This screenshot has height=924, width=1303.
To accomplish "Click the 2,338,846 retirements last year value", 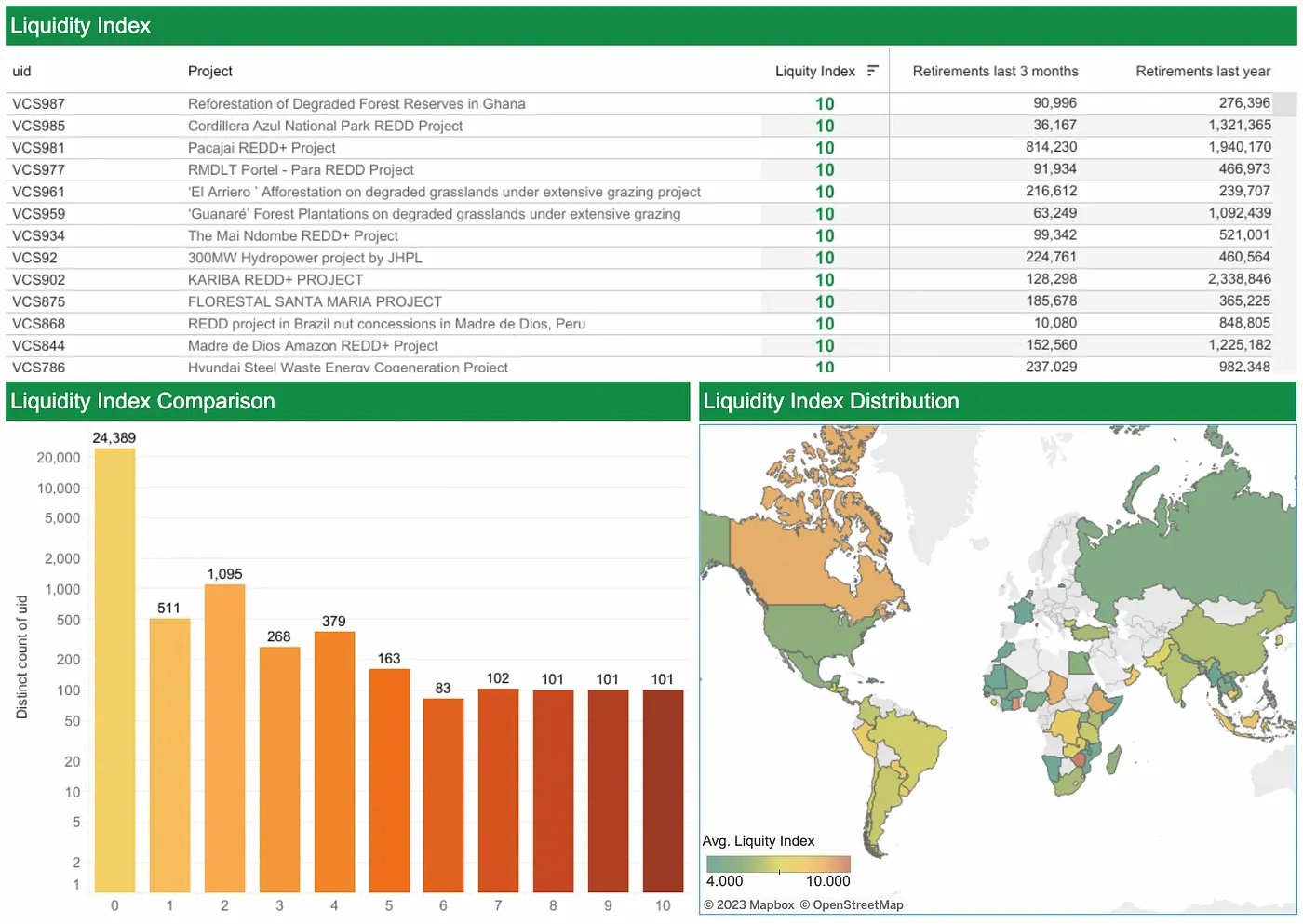I will [x=1239, y=279].
